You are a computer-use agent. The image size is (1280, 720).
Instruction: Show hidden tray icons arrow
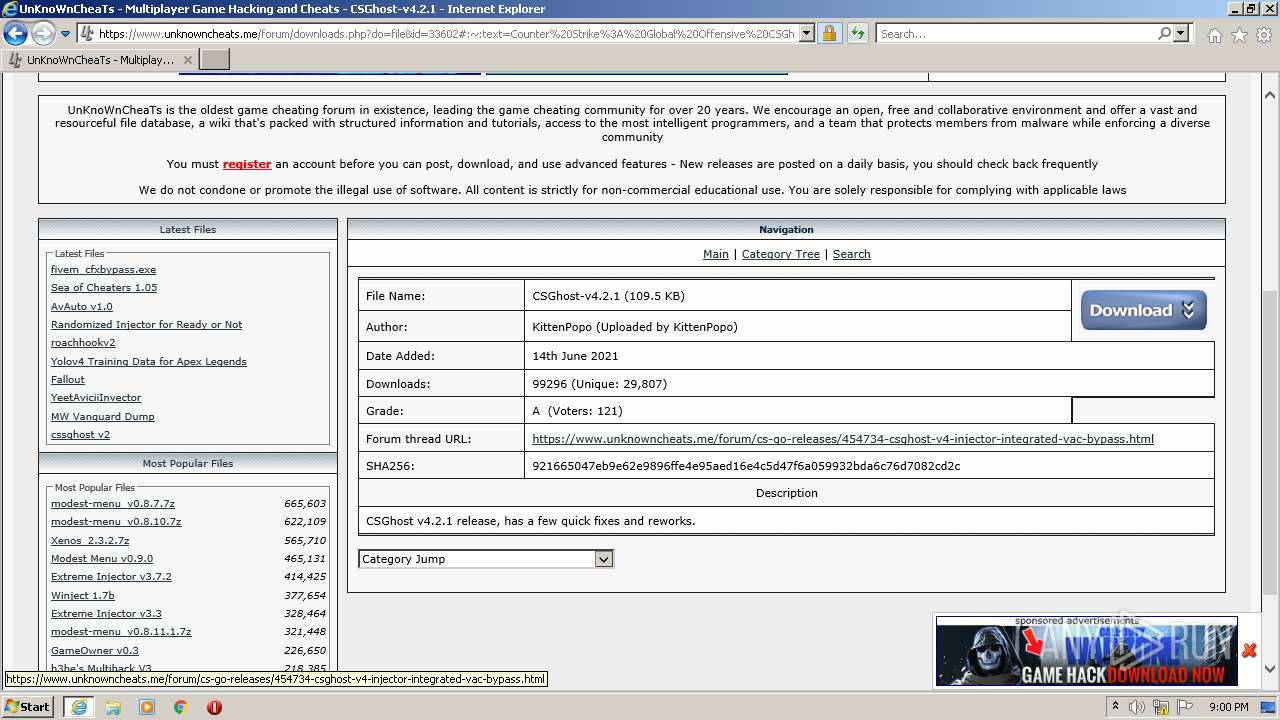coord(1116,707)
